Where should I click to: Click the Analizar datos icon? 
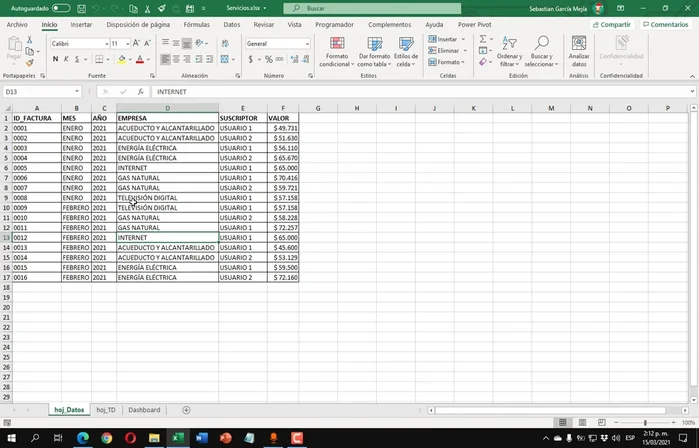(x=578, y=44)
